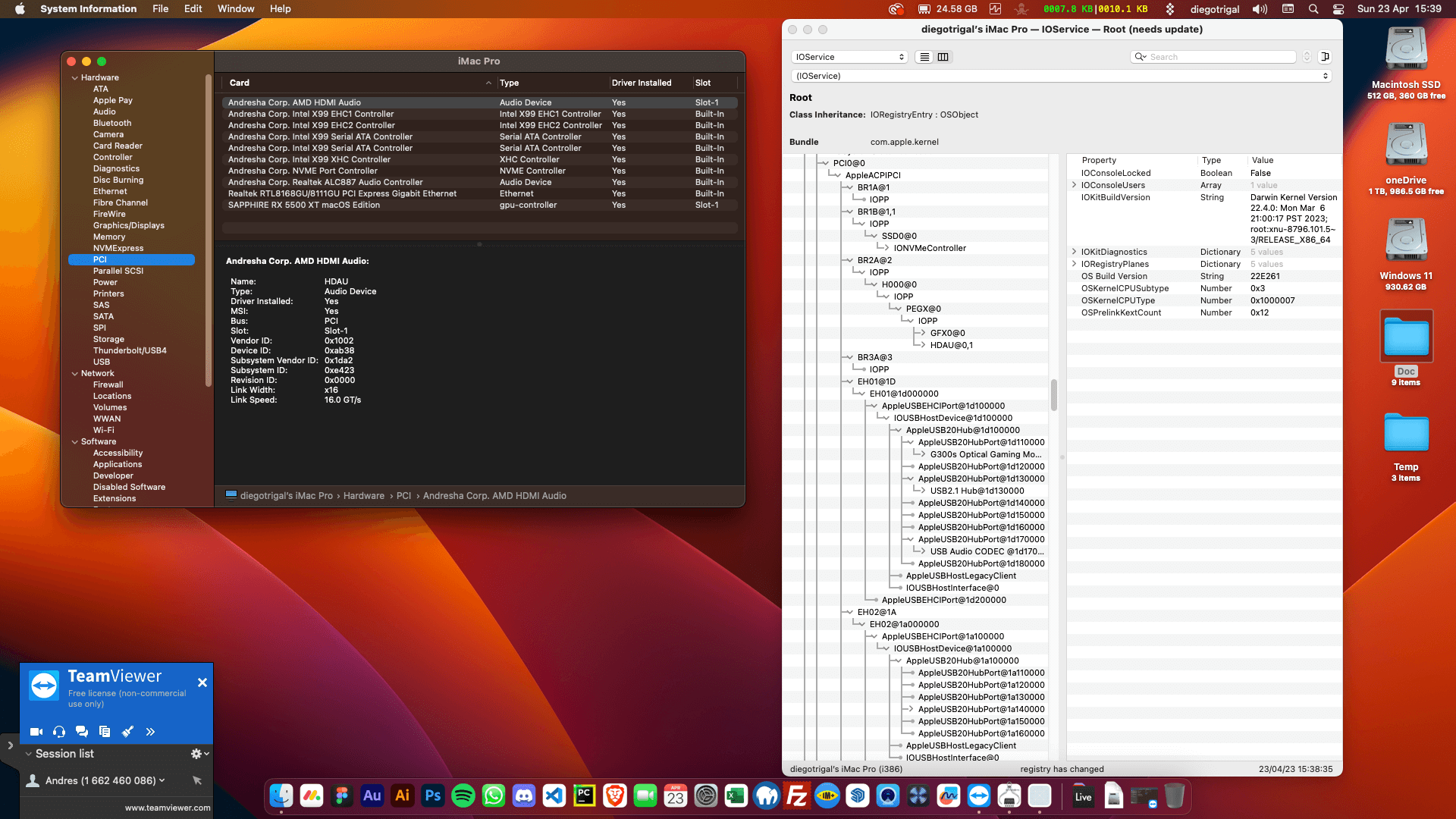Open Spotify from the Dock
The height and width of the screenshot is (819, 1456).
(463, 795)
